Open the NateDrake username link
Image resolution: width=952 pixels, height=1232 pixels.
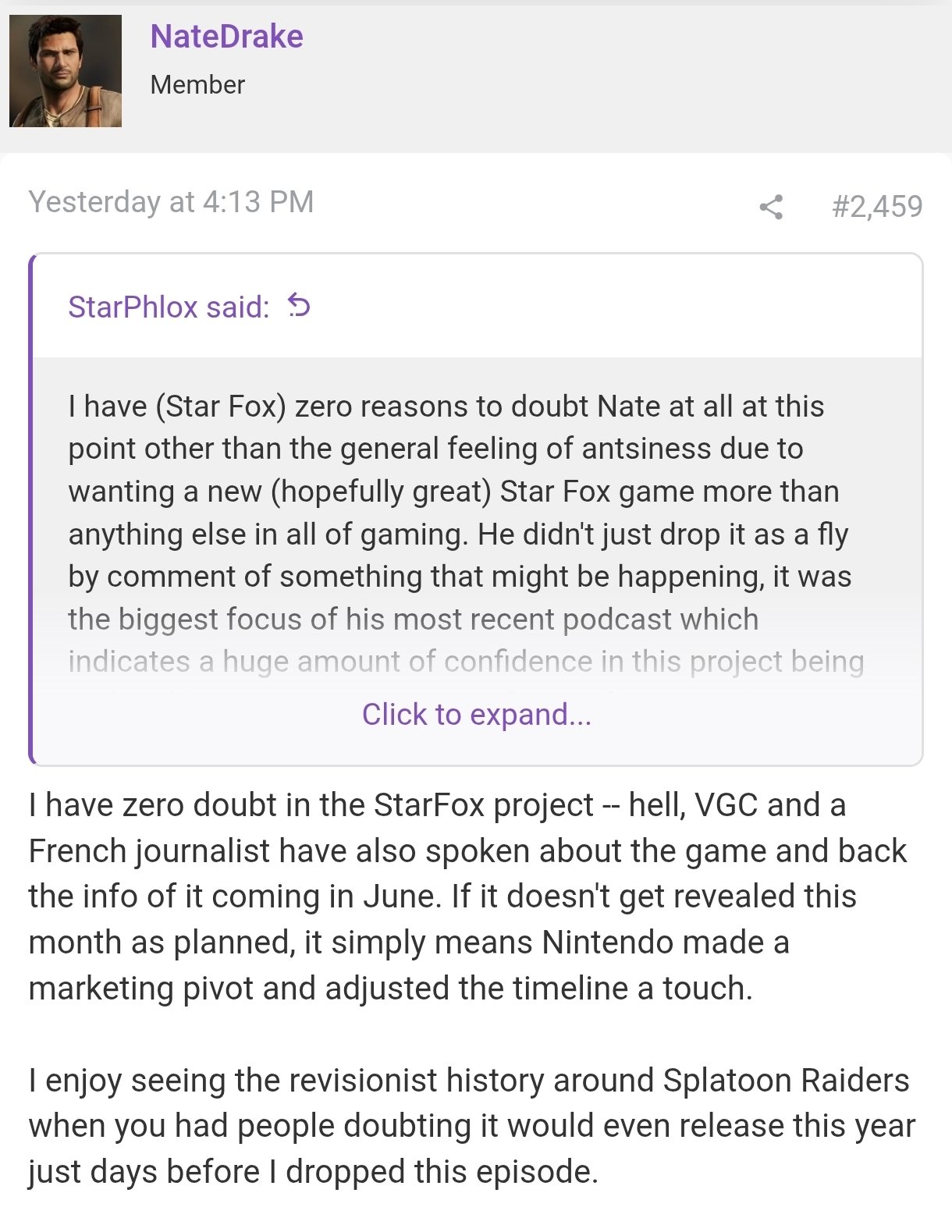coord(226,37)
